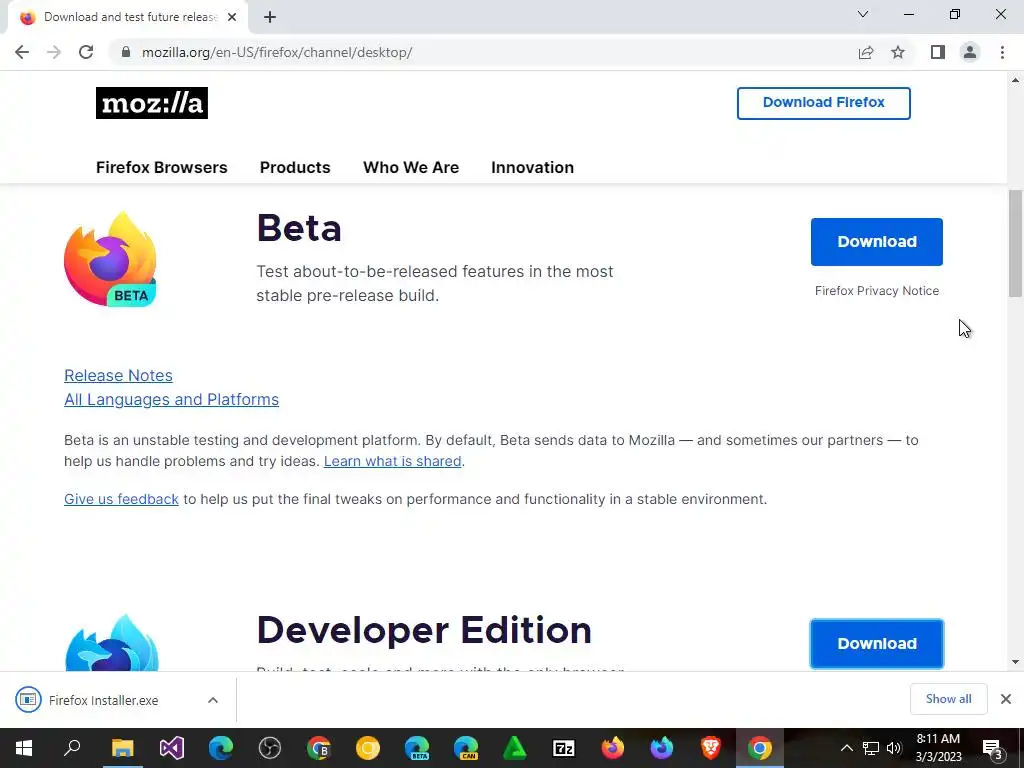Open 7-Zip from the taskbar

click(x=564, y=748)
